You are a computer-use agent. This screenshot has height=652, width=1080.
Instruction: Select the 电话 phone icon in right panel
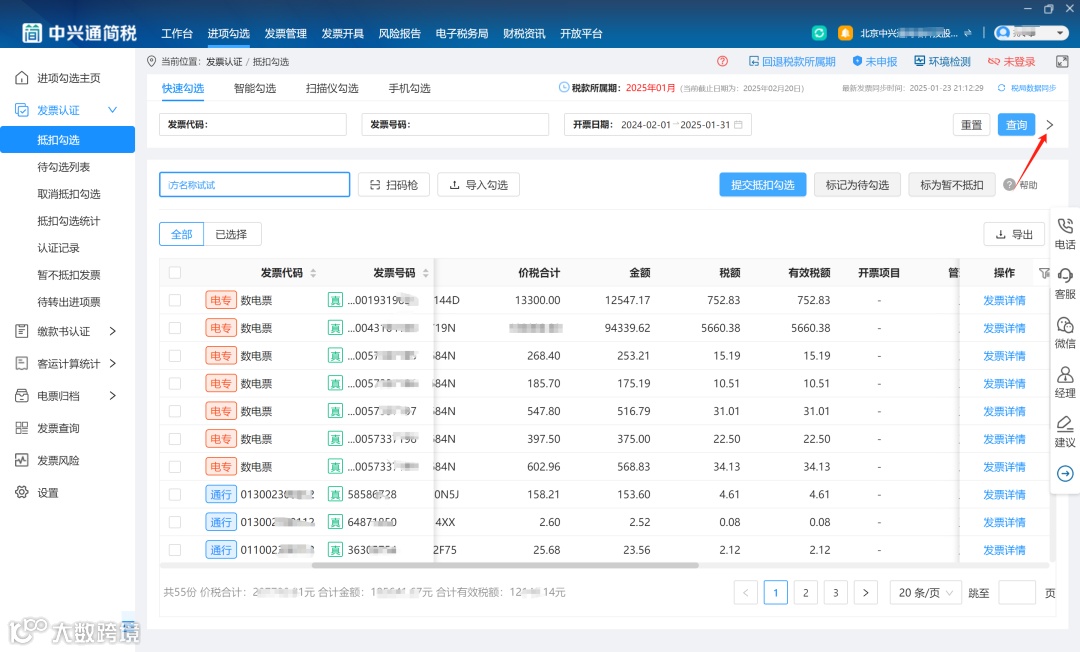(1064, 233)
